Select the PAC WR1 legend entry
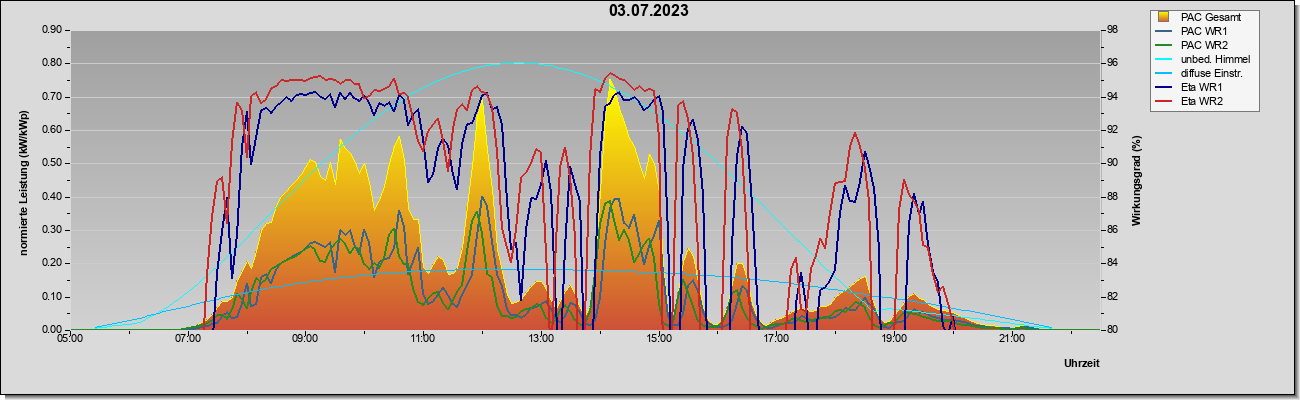 tap(1202, 31)
